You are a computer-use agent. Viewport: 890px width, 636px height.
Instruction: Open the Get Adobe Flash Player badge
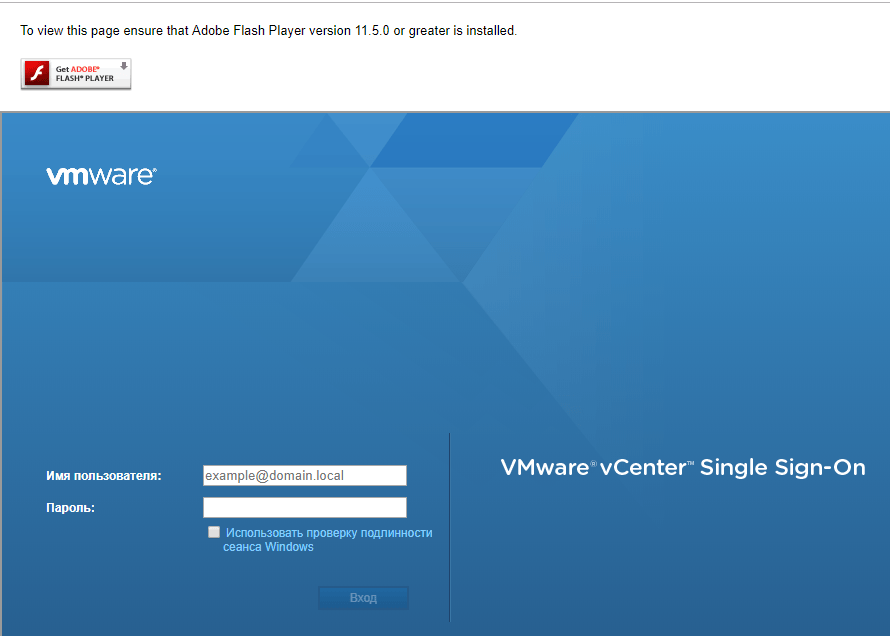pos(76,73)
